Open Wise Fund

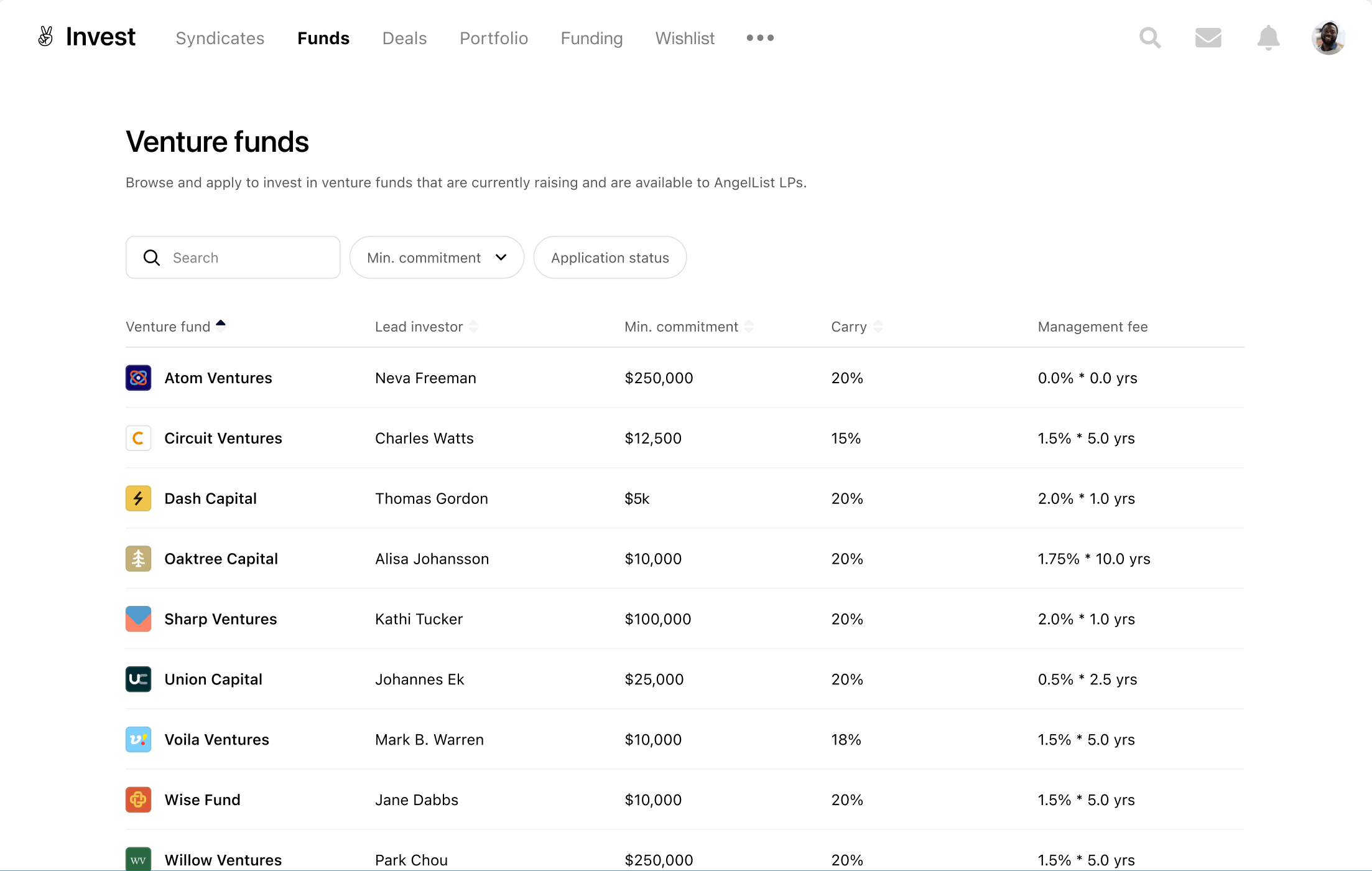[x=202, y=800]
